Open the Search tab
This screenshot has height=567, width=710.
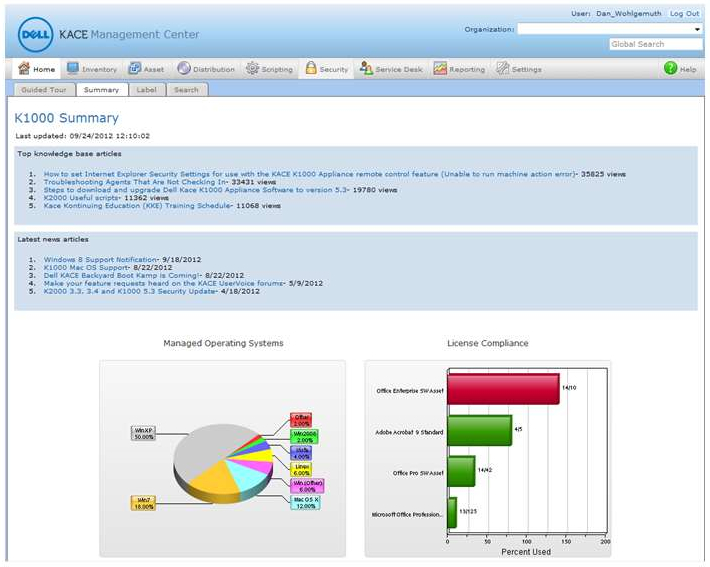pyautogui.click(x=187, y=90)
